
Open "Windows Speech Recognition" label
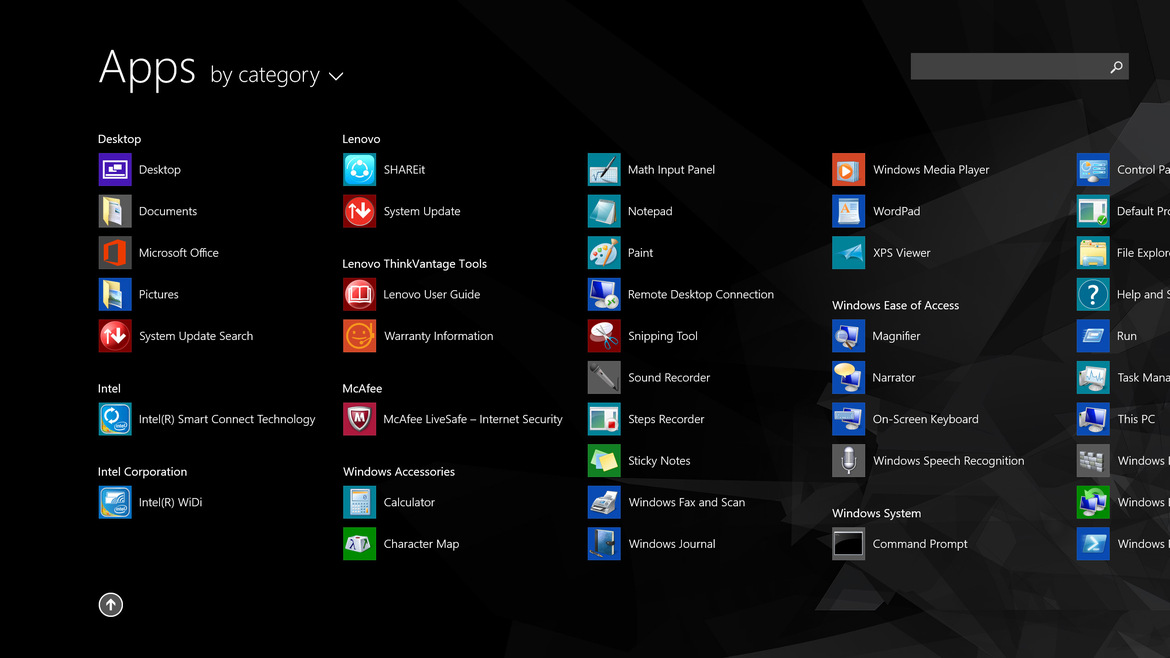coord(948,460)
